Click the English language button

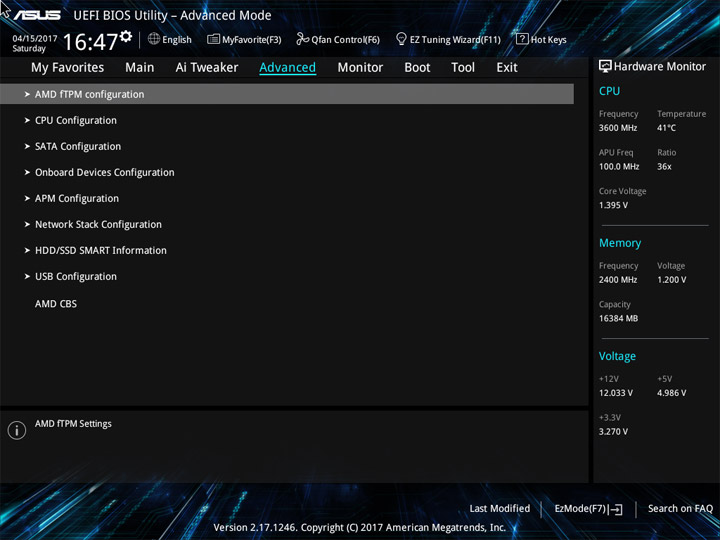click(170, 39)
